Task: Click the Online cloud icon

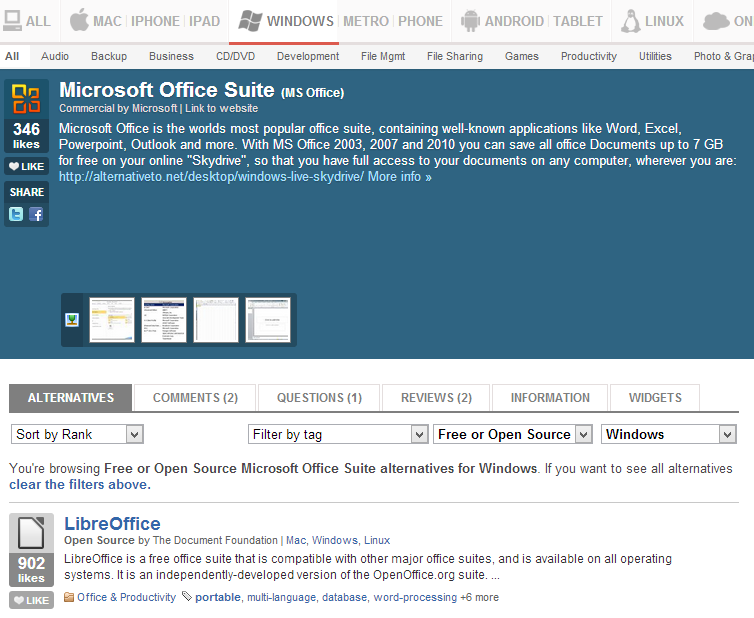Action: coord(716,21)
